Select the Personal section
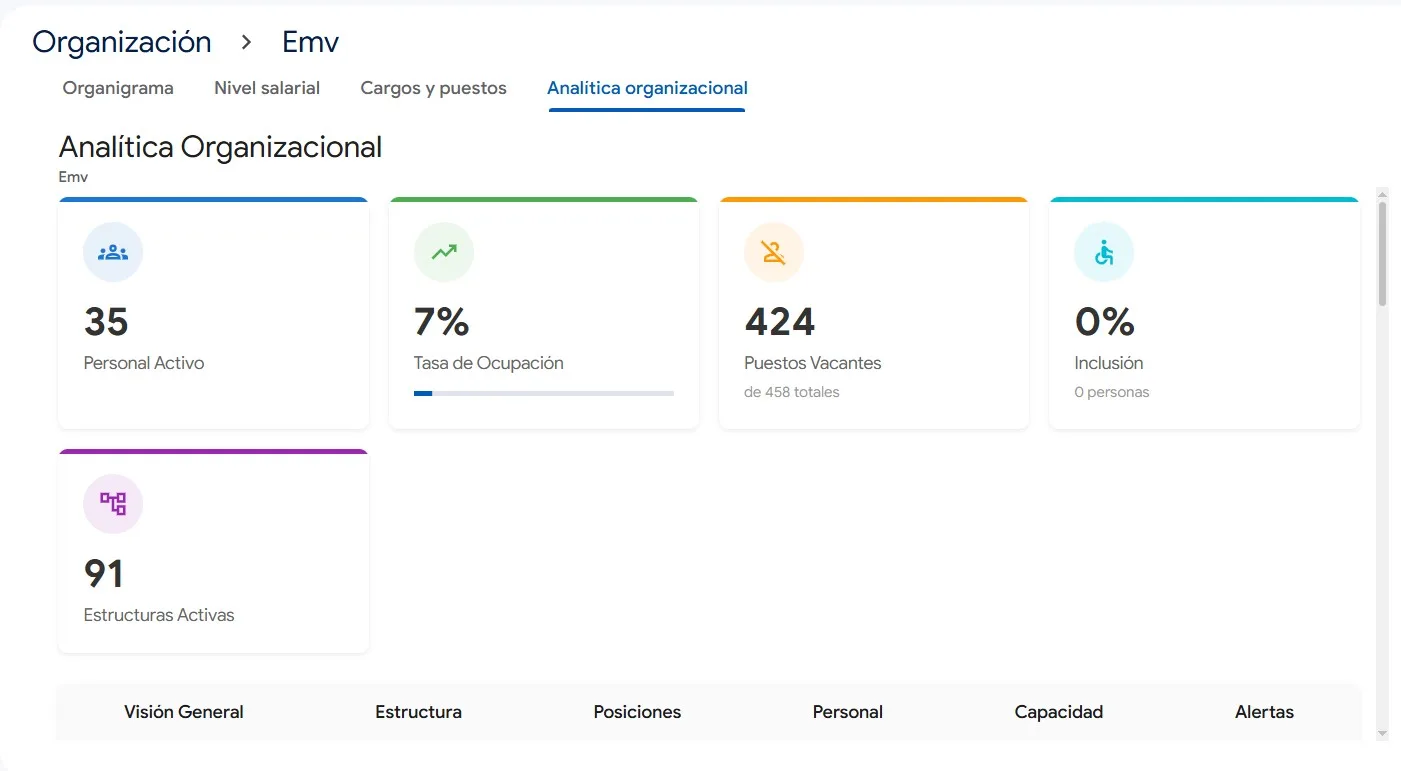Image resolution: width=1401 pixels, height=771 pixels. (x=847, y=711)
